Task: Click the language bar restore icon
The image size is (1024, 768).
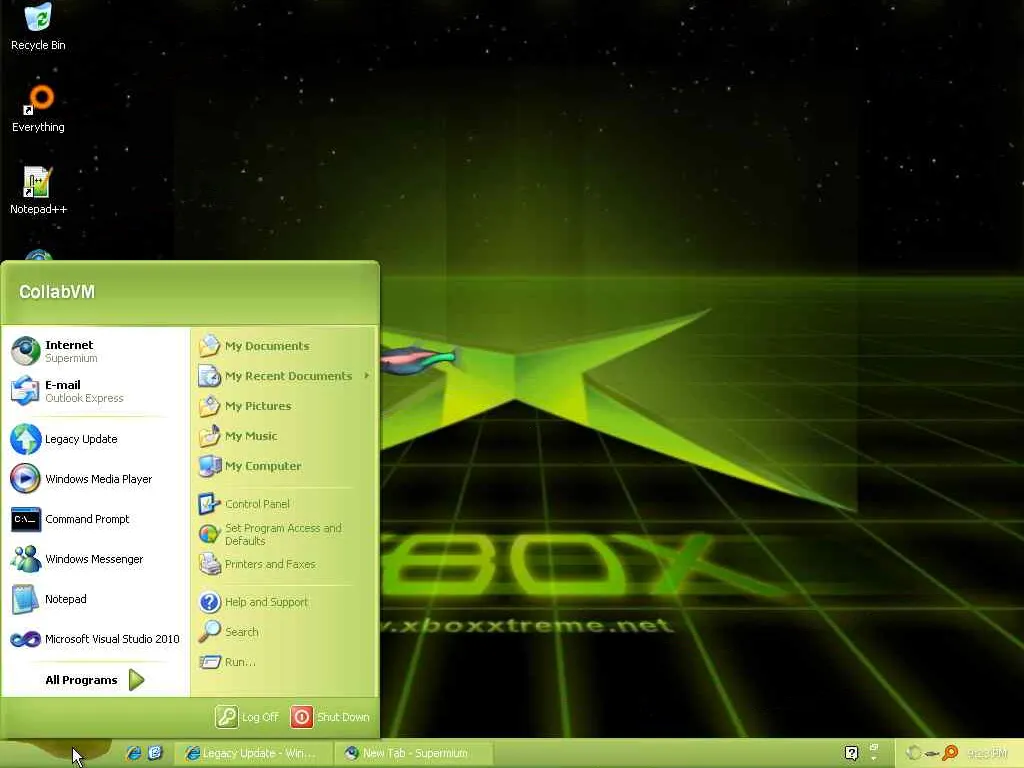Action: pos(874,746)
